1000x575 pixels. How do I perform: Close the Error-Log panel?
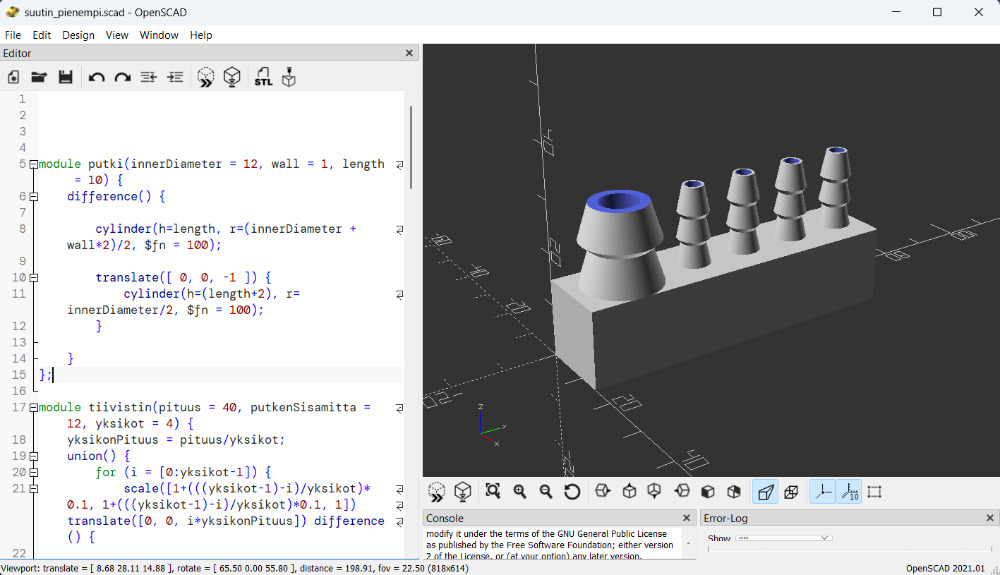click(990, 518)
